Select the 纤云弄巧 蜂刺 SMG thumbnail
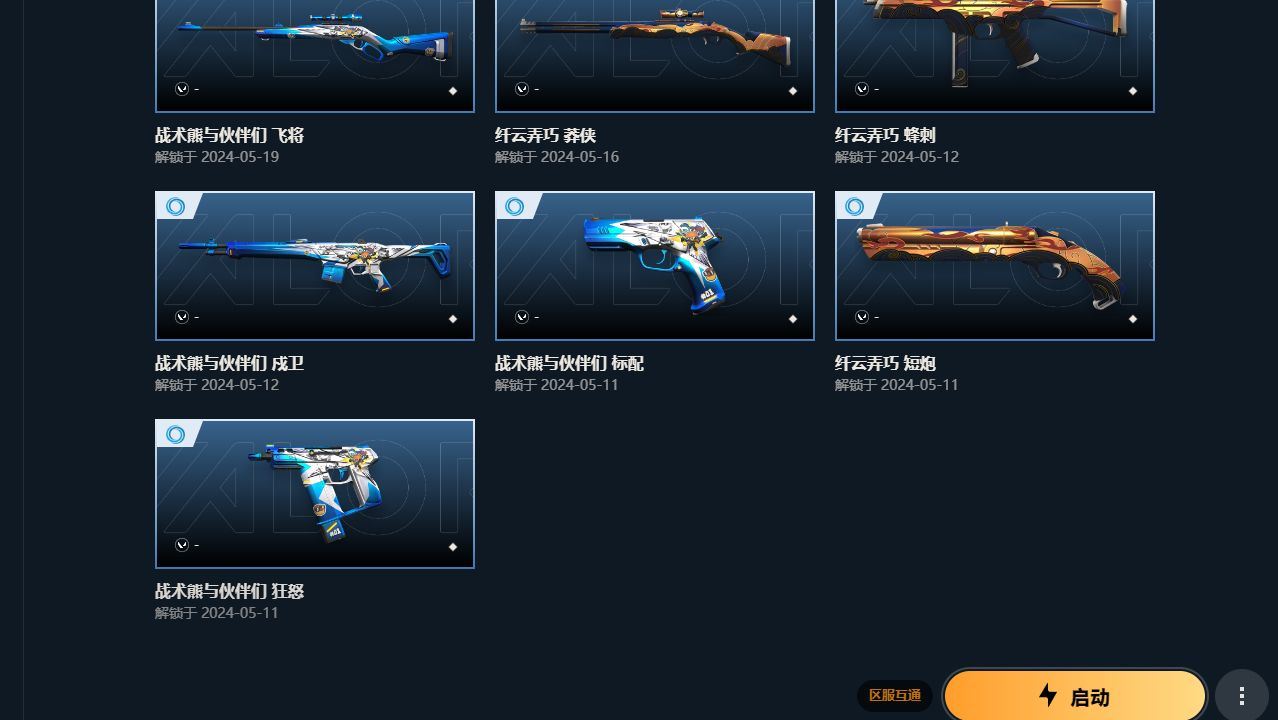 995,56
